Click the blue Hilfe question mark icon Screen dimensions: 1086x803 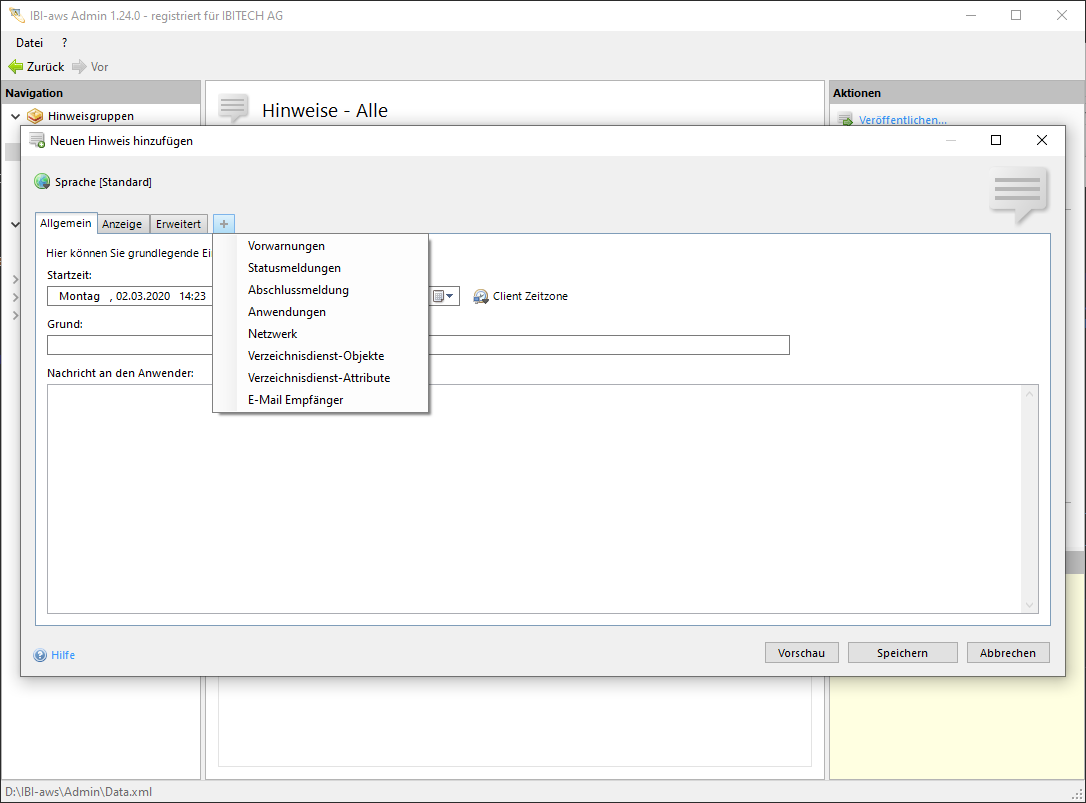coord(40,655)
